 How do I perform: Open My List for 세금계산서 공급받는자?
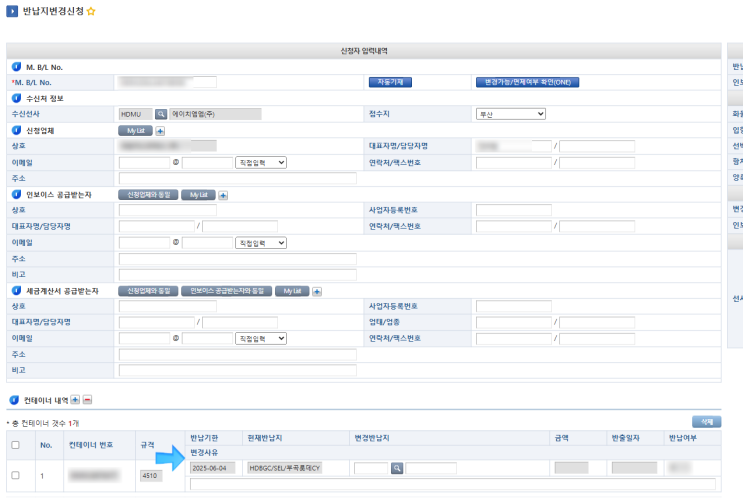[292, 291]
